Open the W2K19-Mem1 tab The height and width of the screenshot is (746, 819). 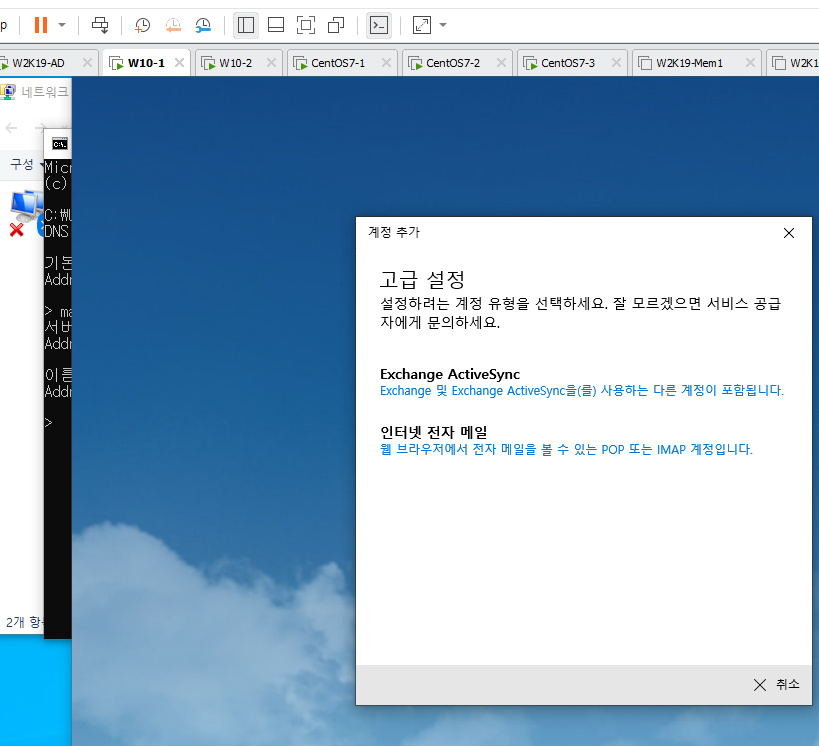689,63
